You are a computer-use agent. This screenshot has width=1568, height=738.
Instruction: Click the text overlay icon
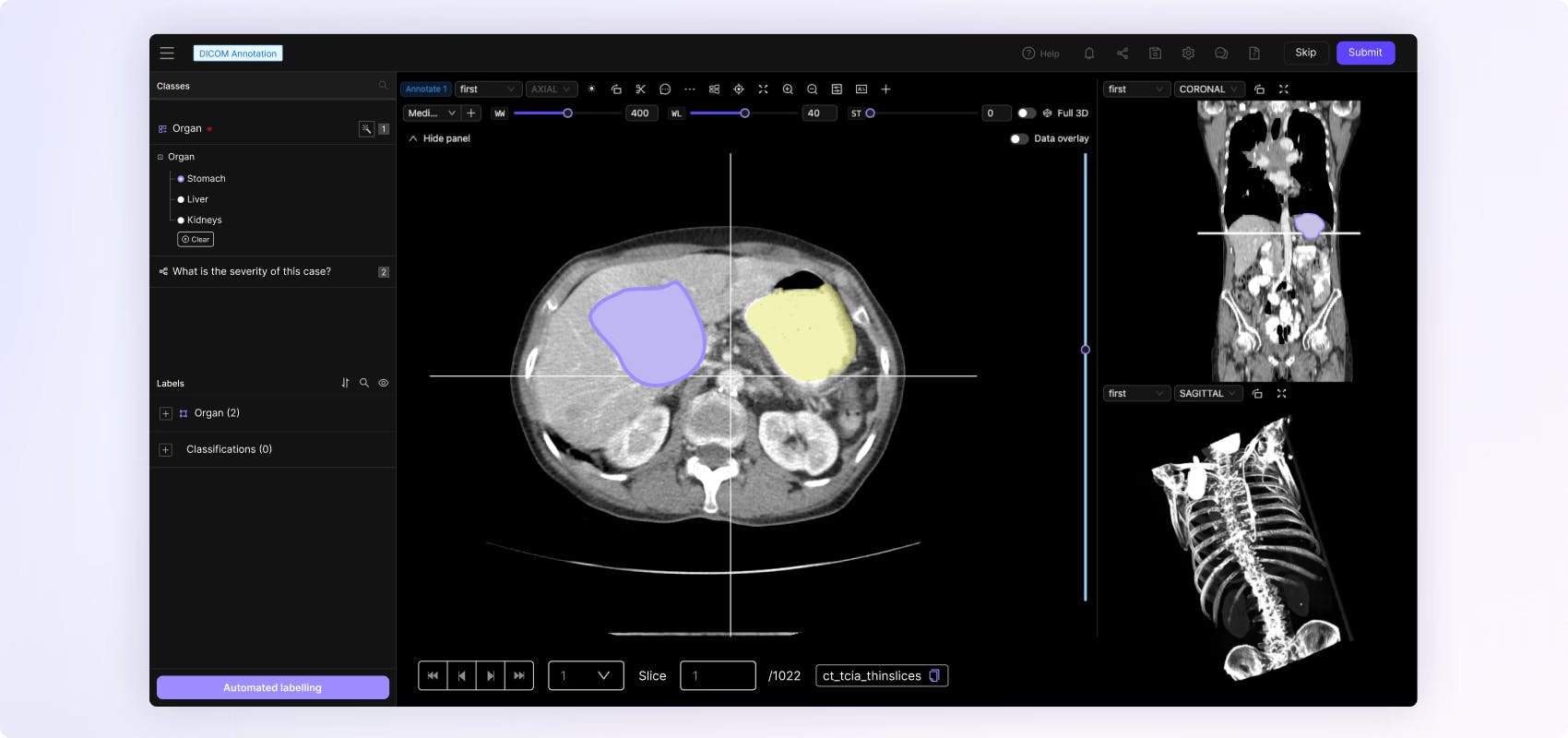861,89
